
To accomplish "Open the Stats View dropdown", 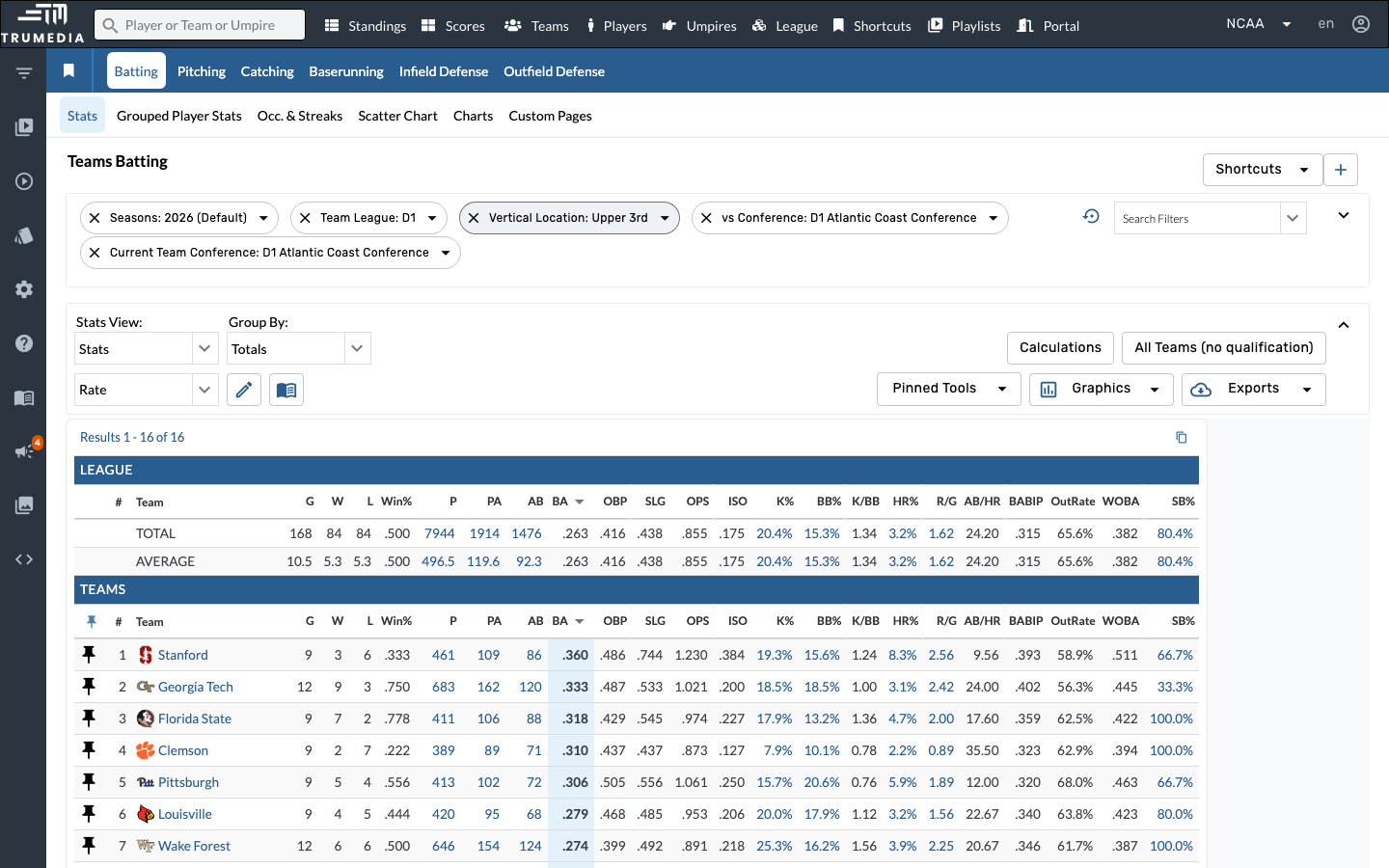I will pyautogui.click(x=145, y=348).
